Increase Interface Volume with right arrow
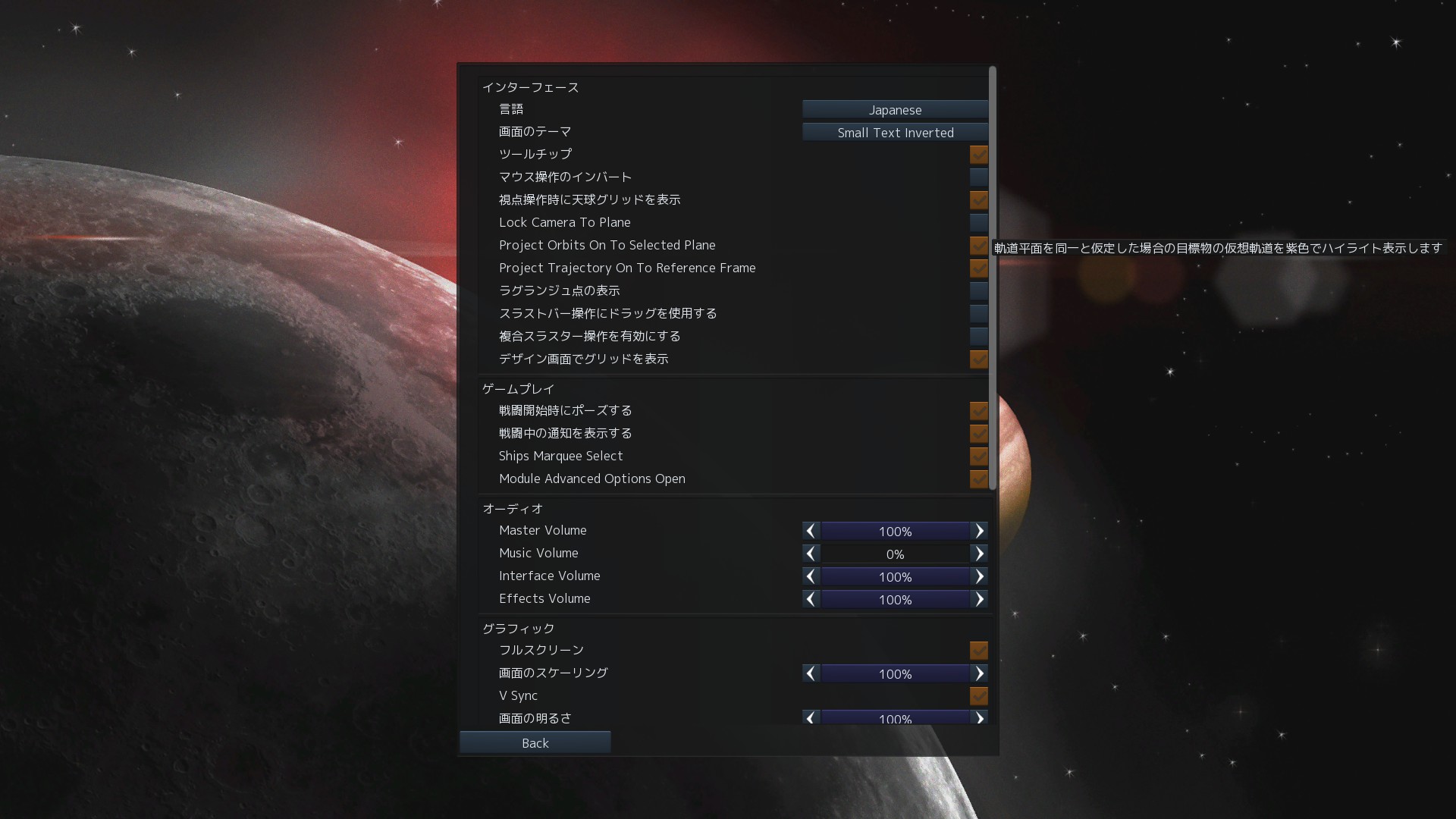 point(979,576)
